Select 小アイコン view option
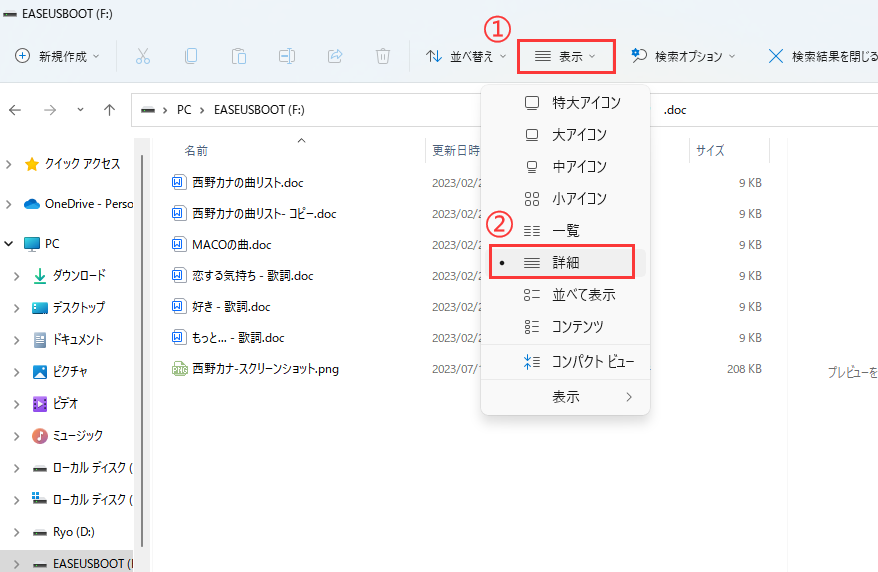The width and height of the screenshot is (878, 572). (x=566, y=198)
